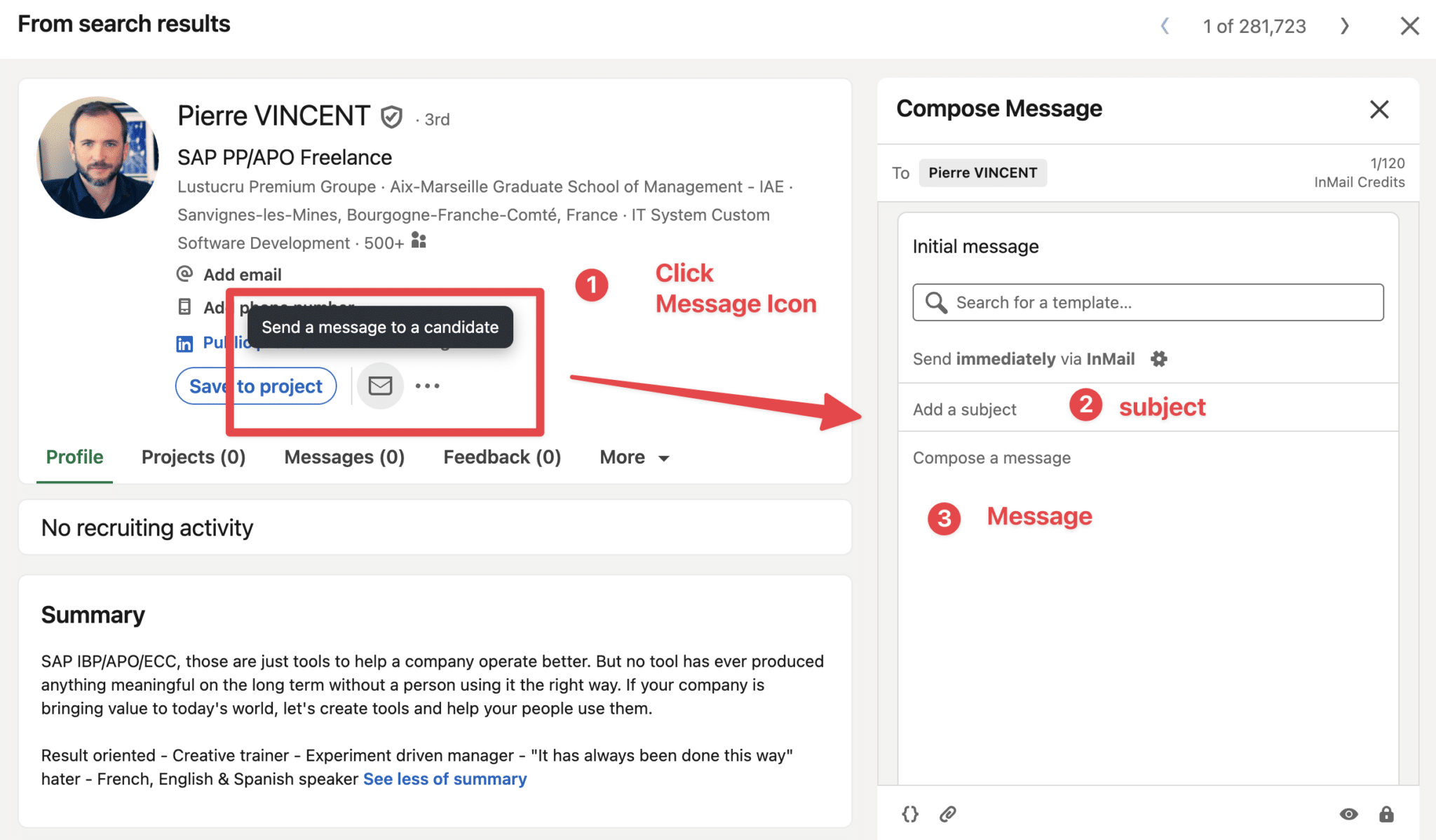Screen dimensions: 1436x840
Task: Switch to the Messages (0) tab
Action: 344,456
